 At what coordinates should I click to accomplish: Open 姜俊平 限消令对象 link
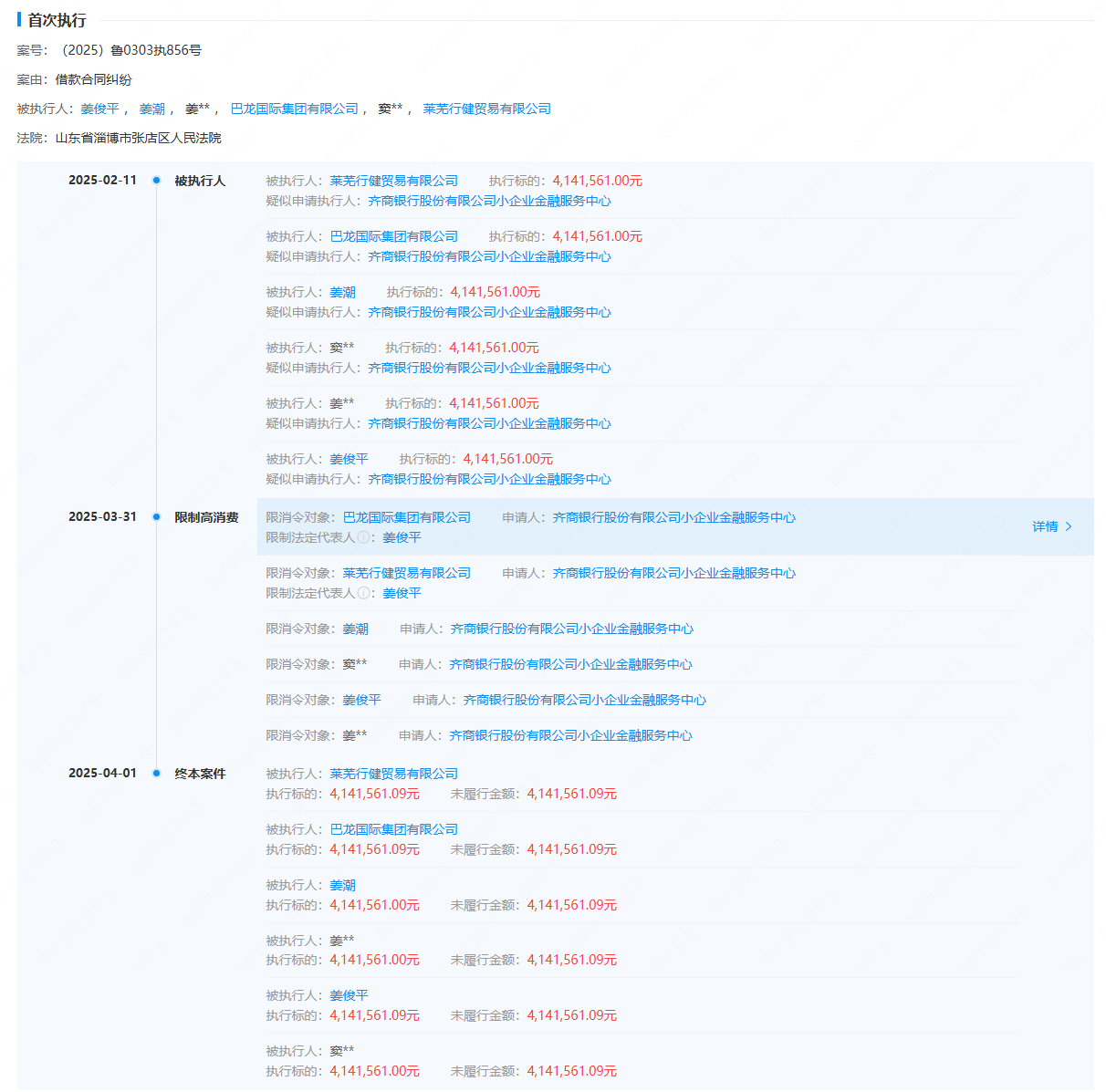(x=362, y=701)
